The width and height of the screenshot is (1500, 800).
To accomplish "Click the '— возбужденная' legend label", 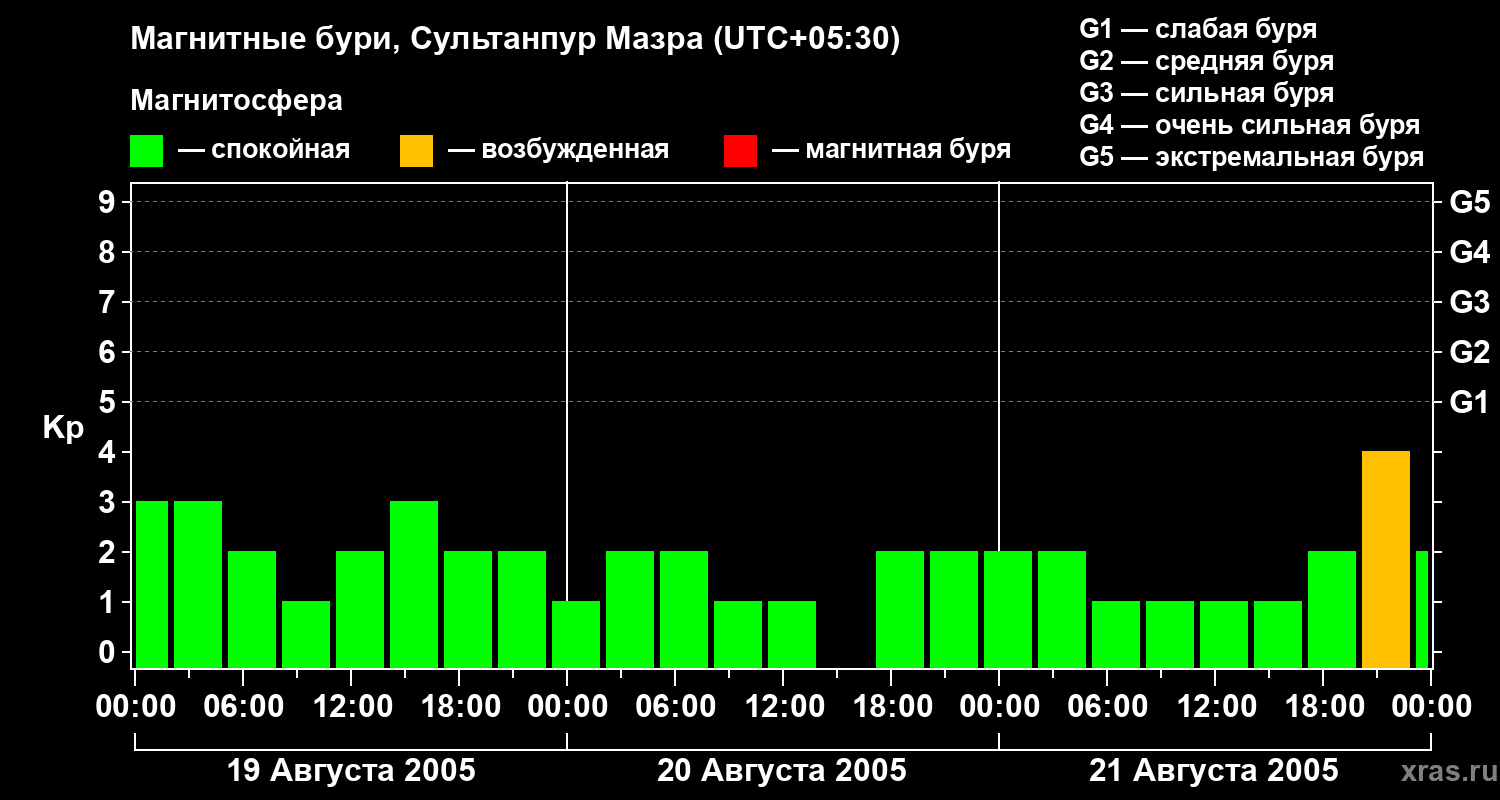I will 558,151.
